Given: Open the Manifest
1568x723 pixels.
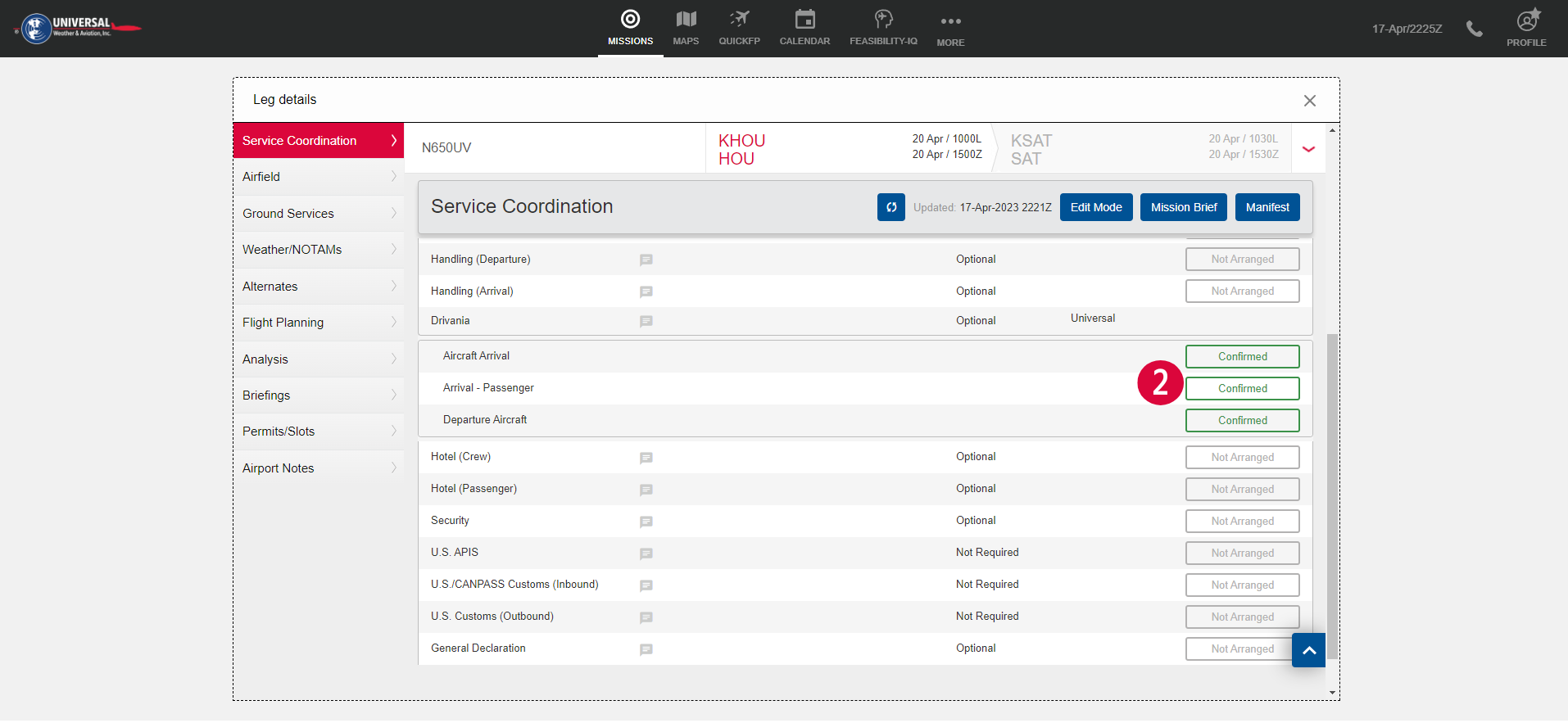Looking at the screenshot, I should click(x=1267, y=207).
